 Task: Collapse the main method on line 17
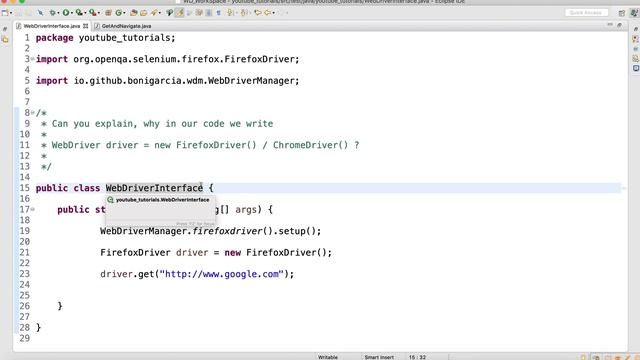click(x=33, y=209)
